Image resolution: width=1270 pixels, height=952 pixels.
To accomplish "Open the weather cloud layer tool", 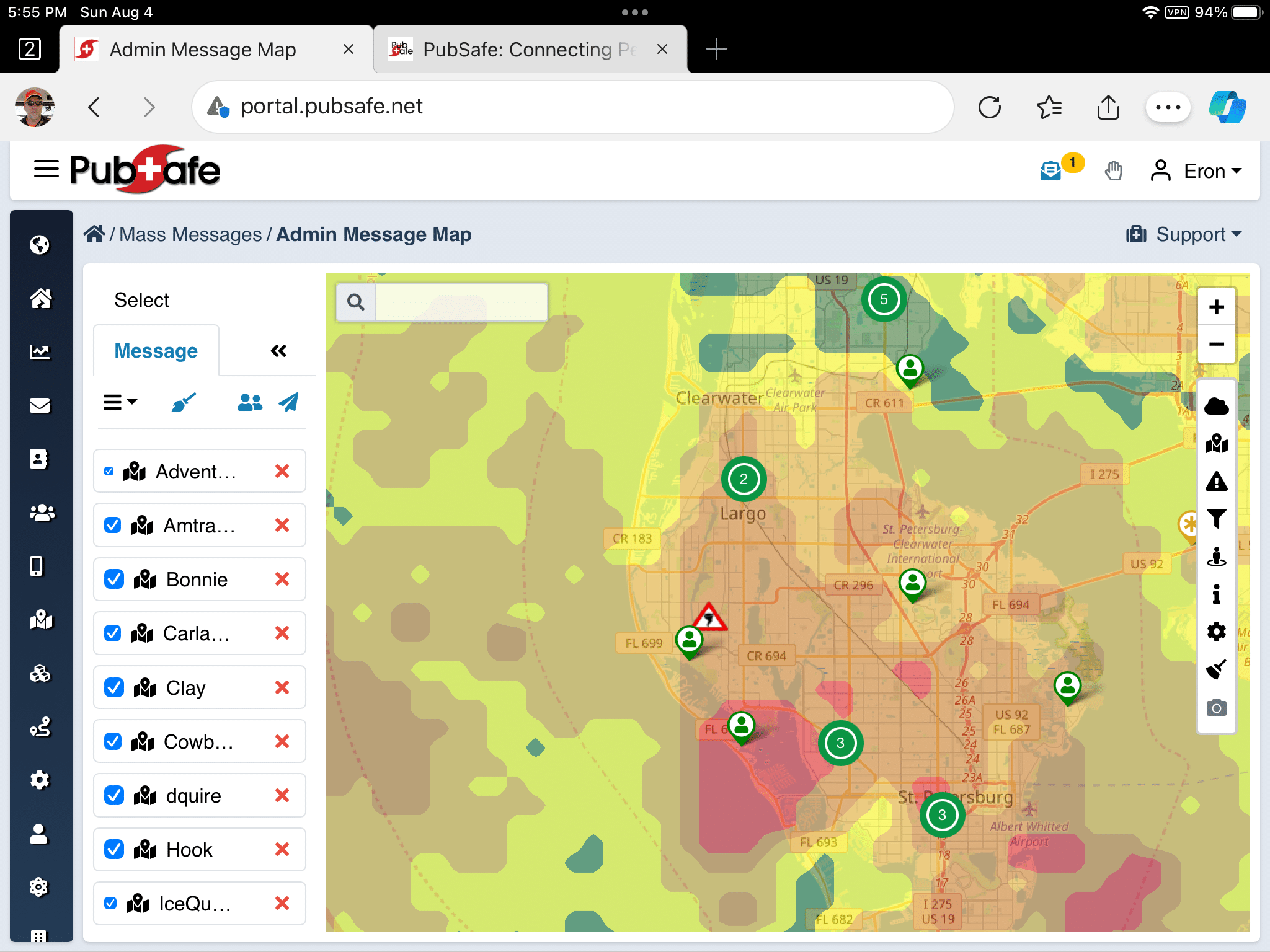I will point(1216,407).
